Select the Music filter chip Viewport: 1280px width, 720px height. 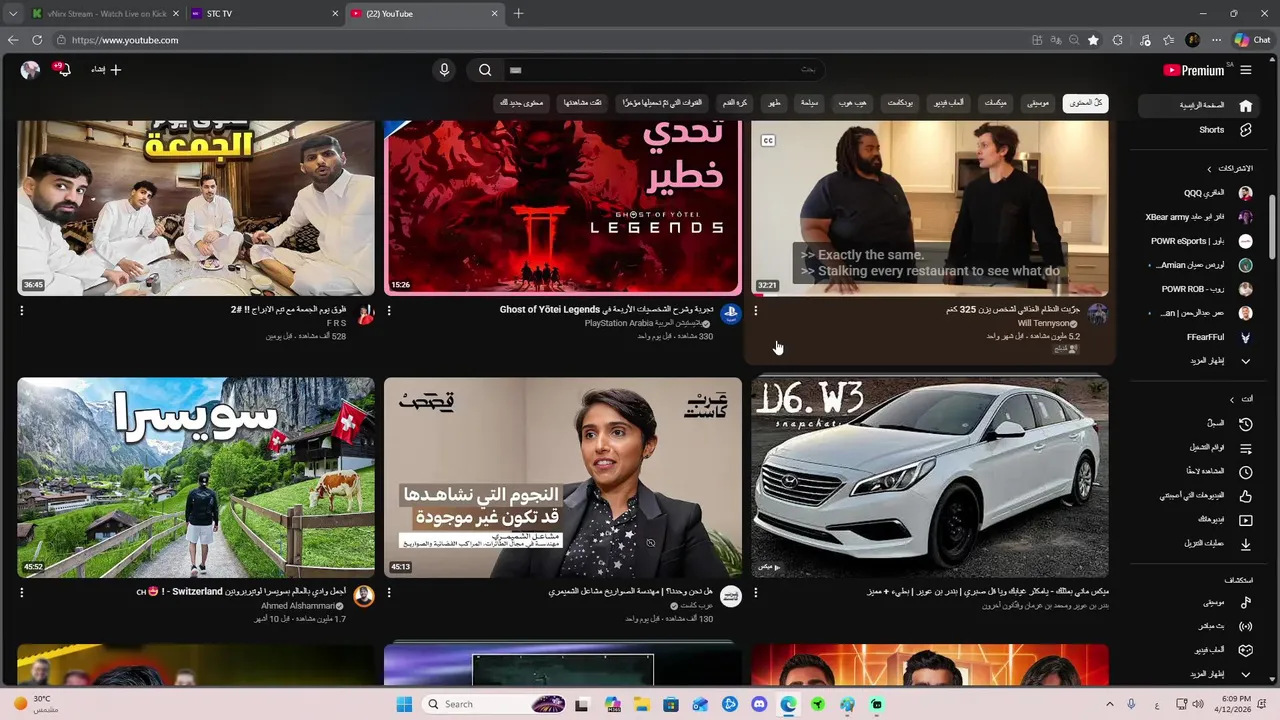pos(1038,103)
